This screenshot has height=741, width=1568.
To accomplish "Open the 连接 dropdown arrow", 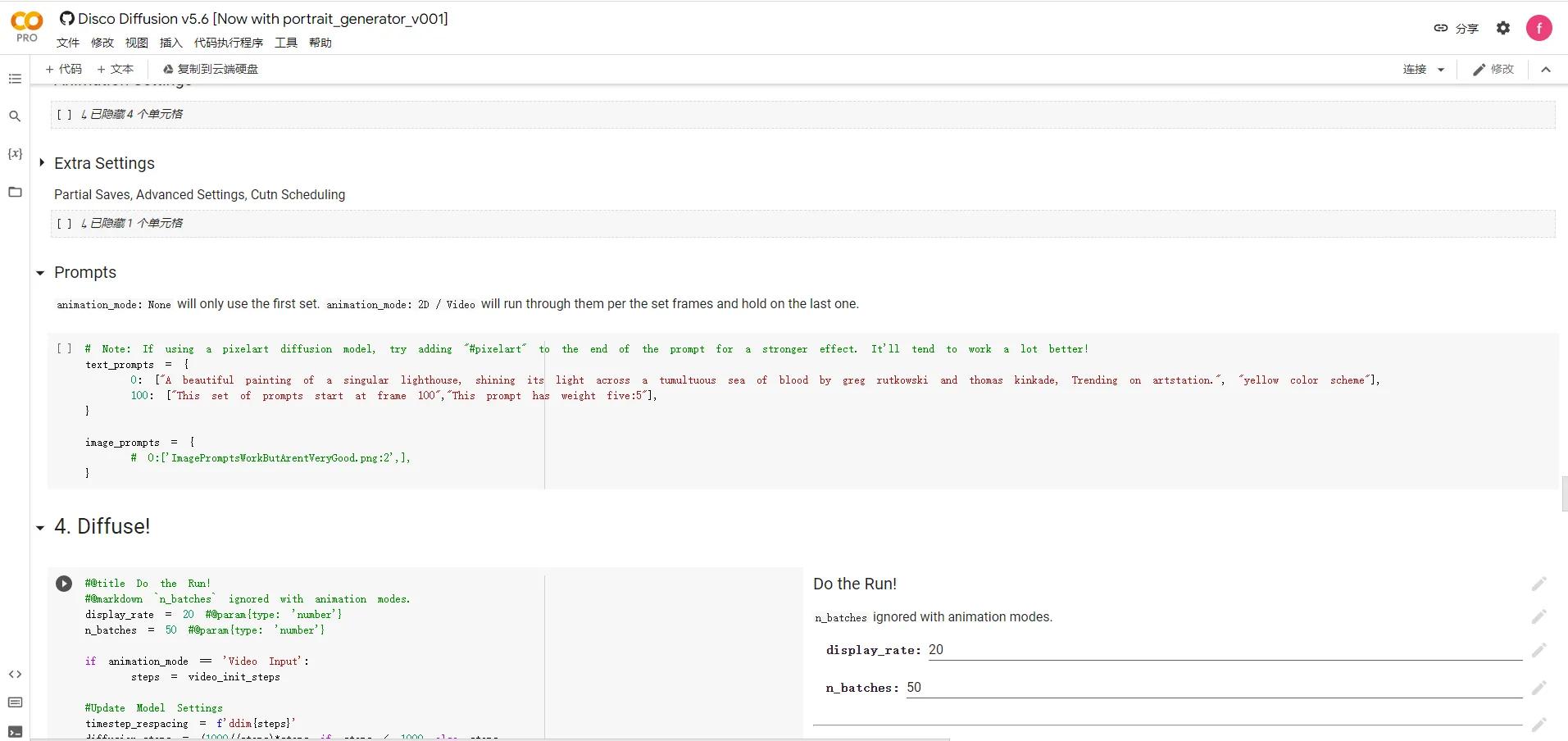I will coord(1440,70).
